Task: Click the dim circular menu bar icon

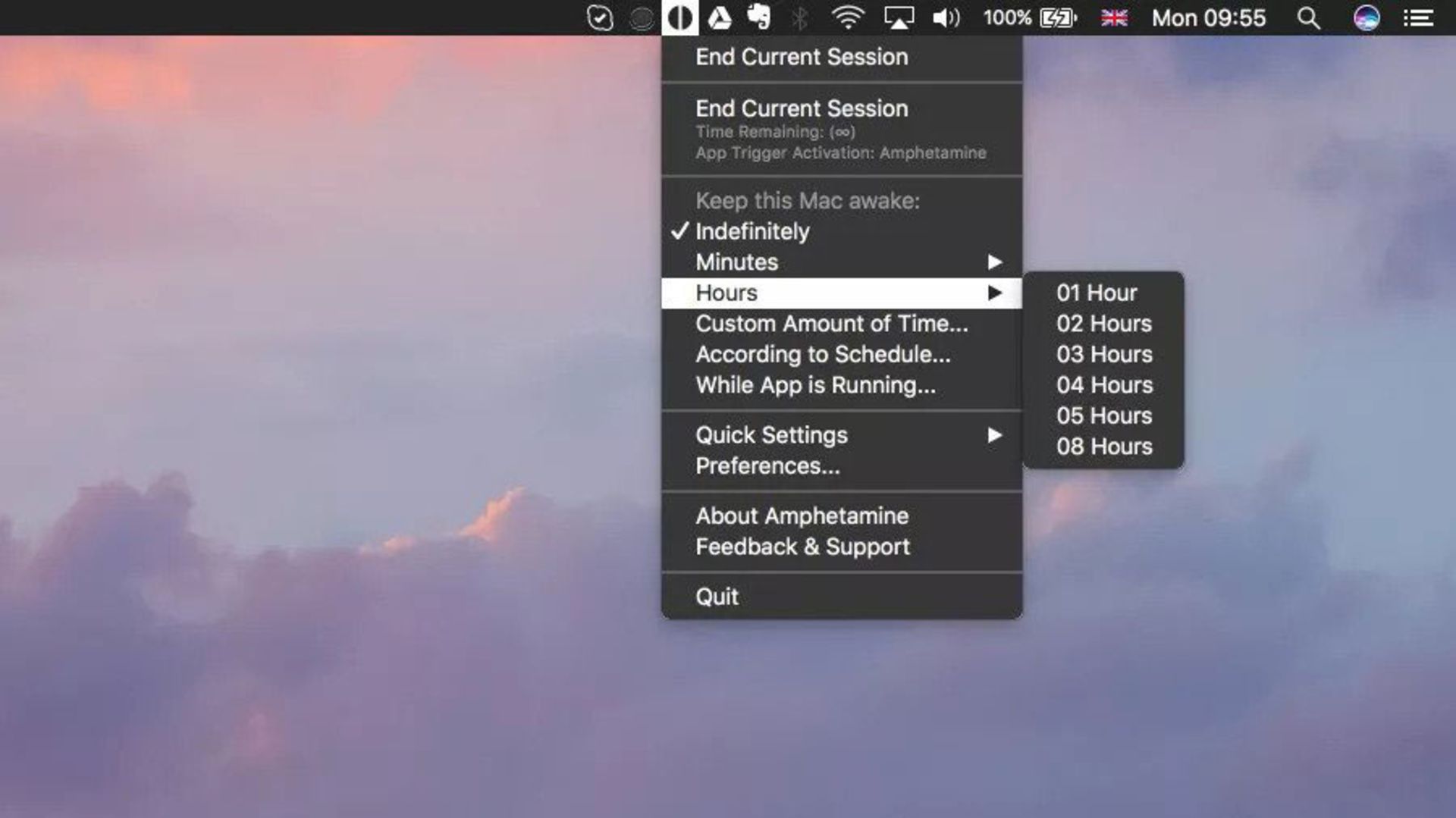Action: coord(642,18)
